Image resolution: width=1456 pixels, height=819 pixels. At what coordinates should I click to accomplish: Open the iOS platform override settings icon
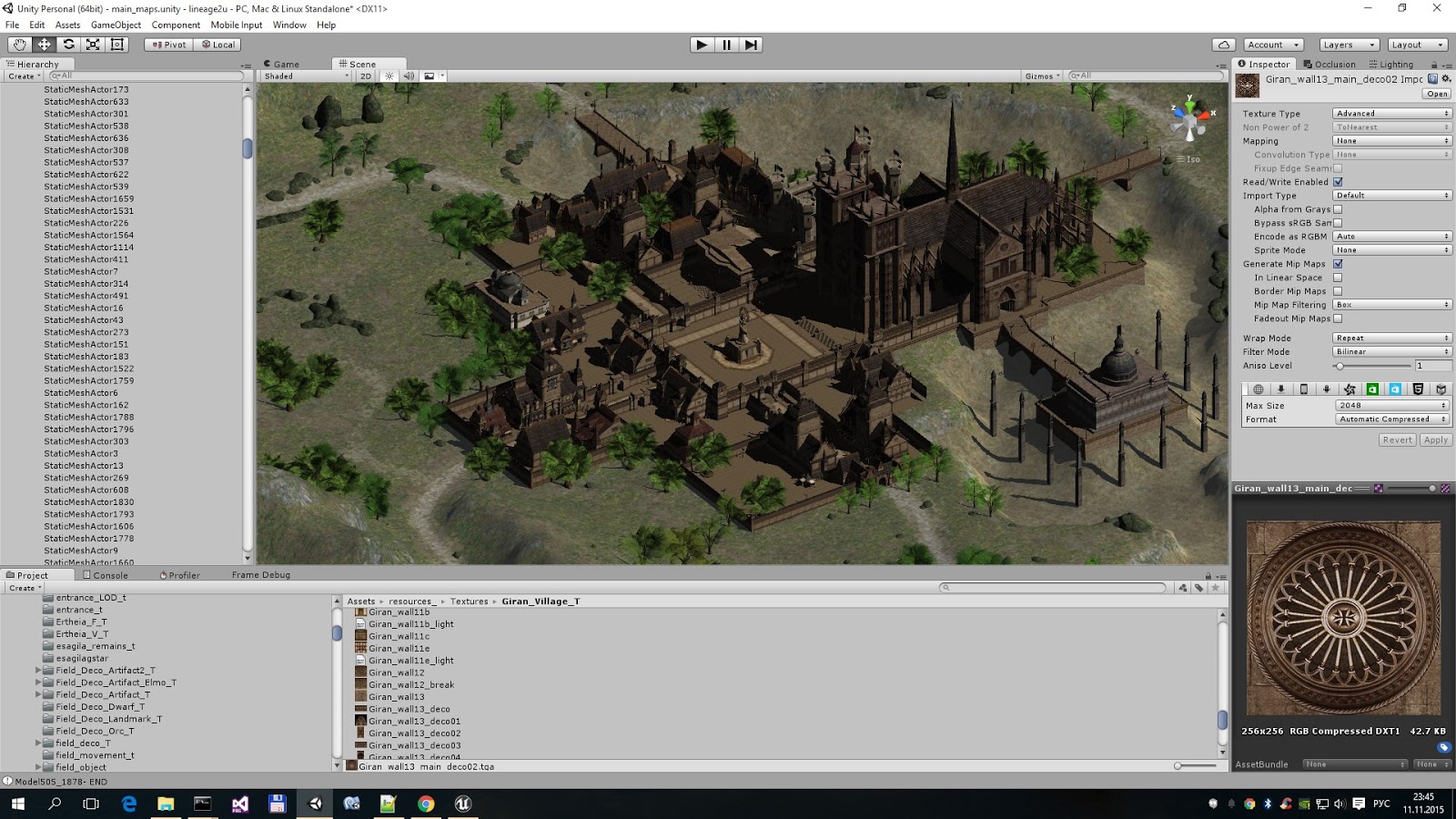pyautogui.click(x=1303, y=389)
